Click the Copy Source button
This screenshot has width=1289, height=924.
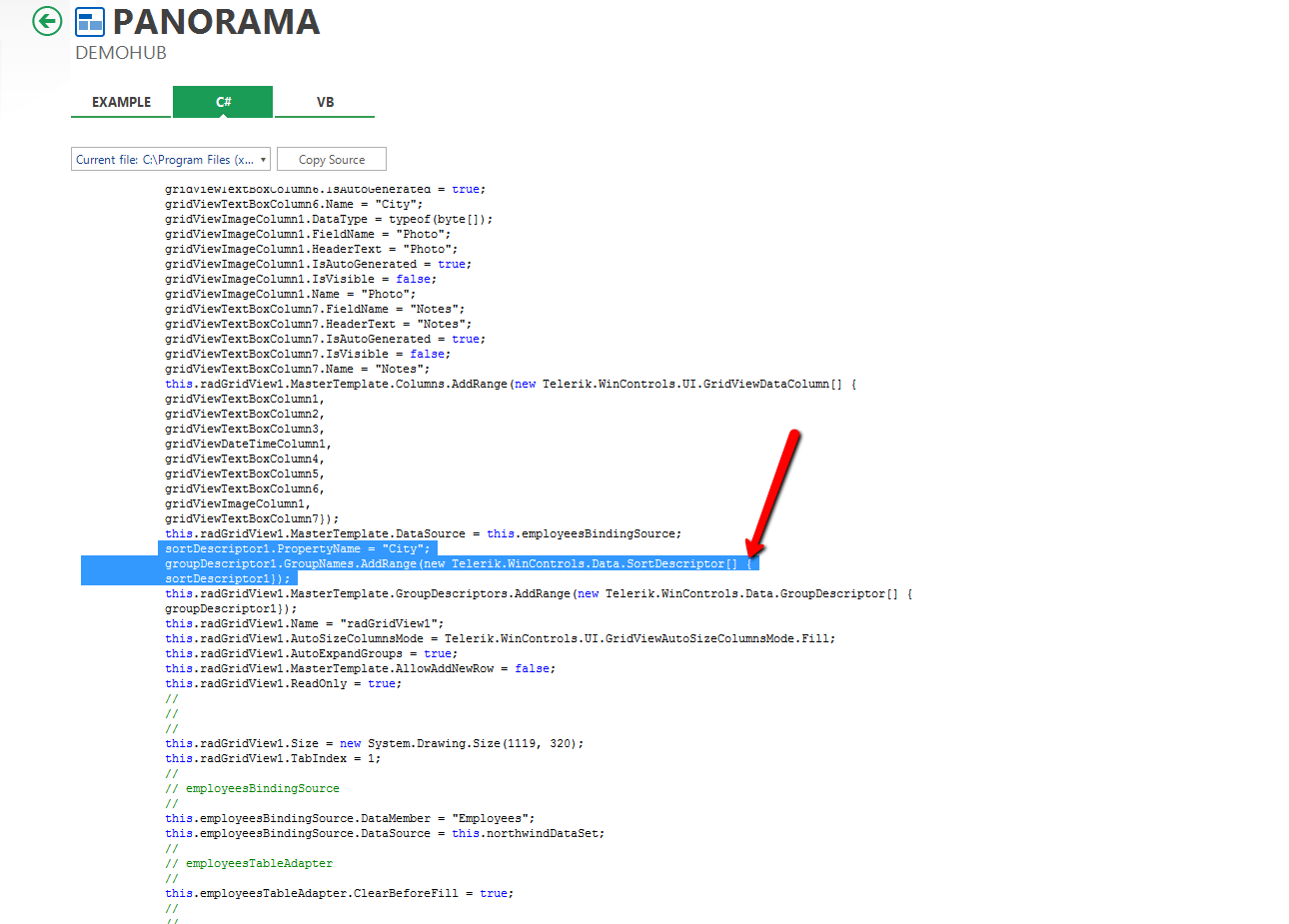point(332,159)
